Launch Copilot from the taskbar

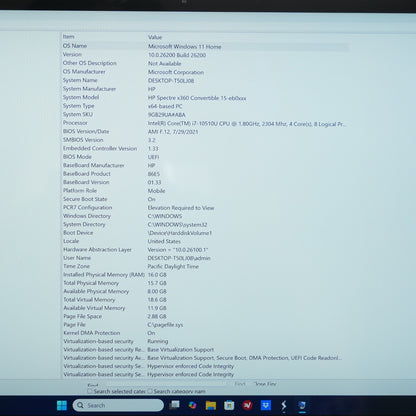click(x=193, y=405)
